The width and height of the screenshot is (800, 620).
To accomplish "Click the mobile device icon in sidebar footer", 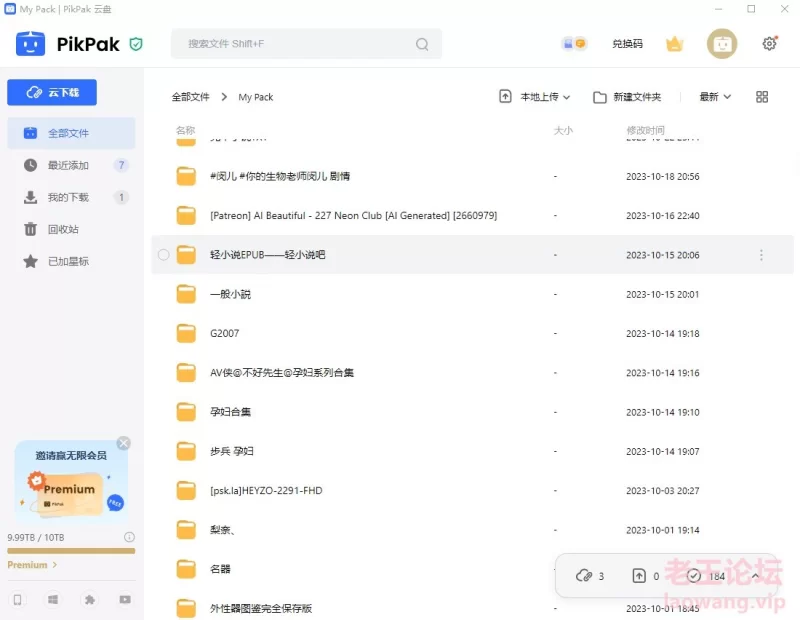I will [17, 600].
